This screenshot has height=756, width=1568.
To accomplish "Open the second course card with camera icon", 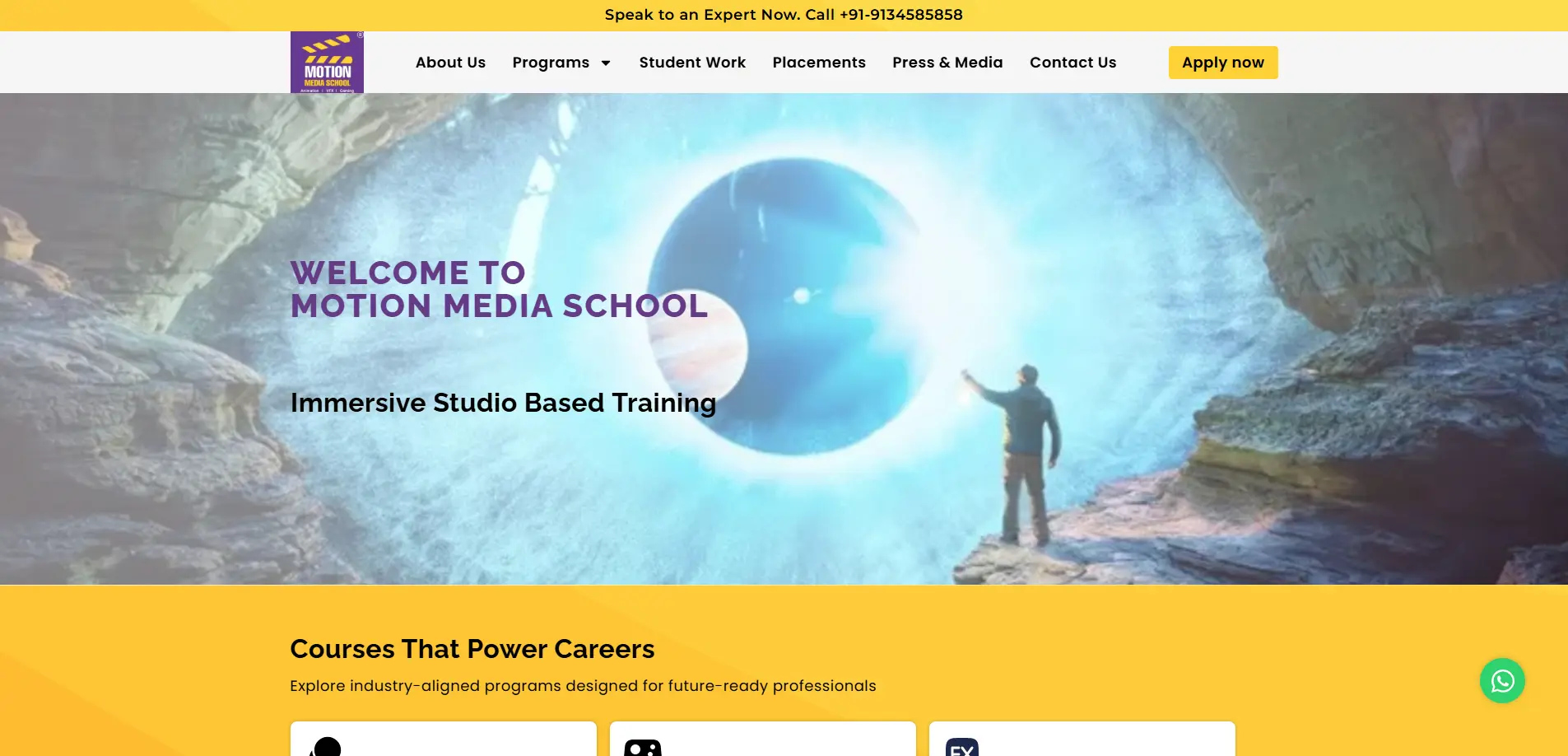I will (x=763, y=739).
